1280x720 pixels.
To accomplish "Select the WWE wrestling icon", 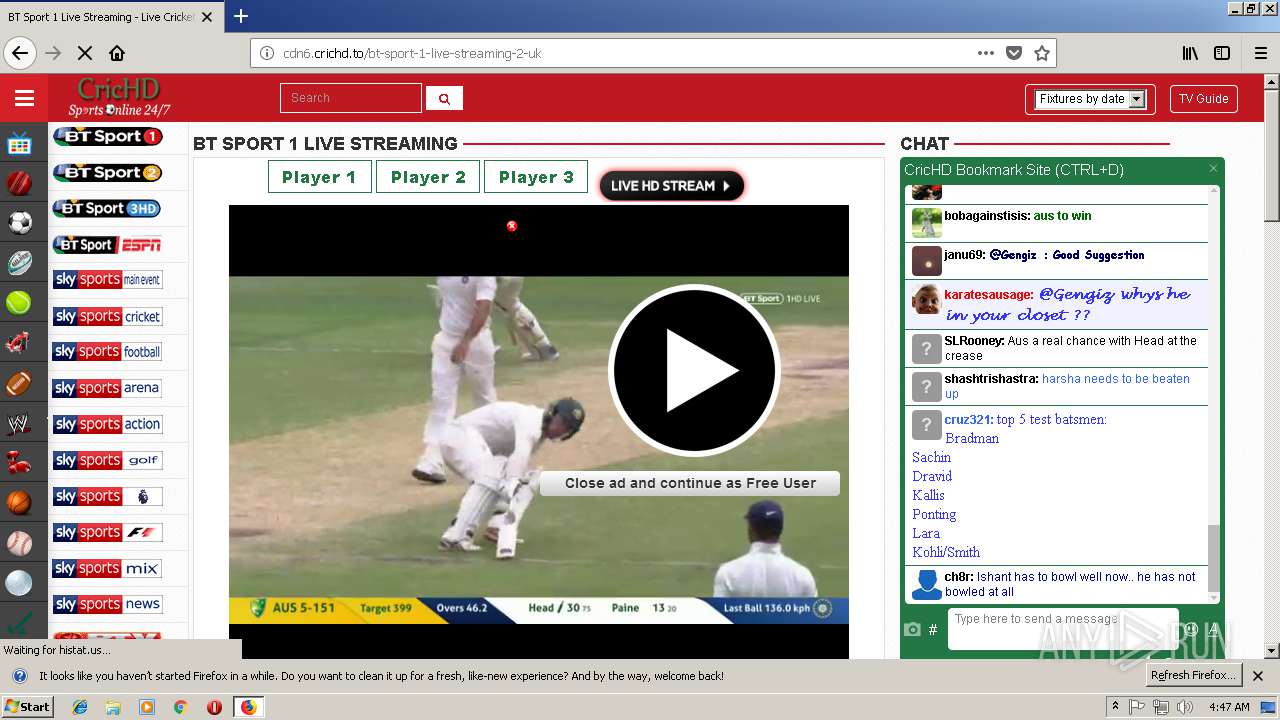I will coord(19,424).
